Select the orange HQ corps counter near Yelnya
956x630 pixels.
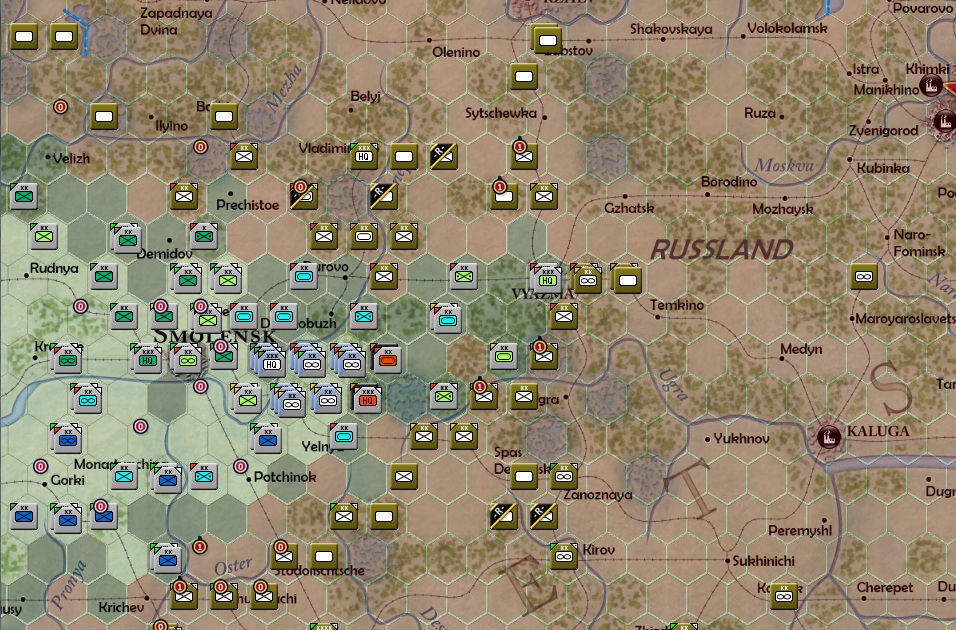pos(366,399)
